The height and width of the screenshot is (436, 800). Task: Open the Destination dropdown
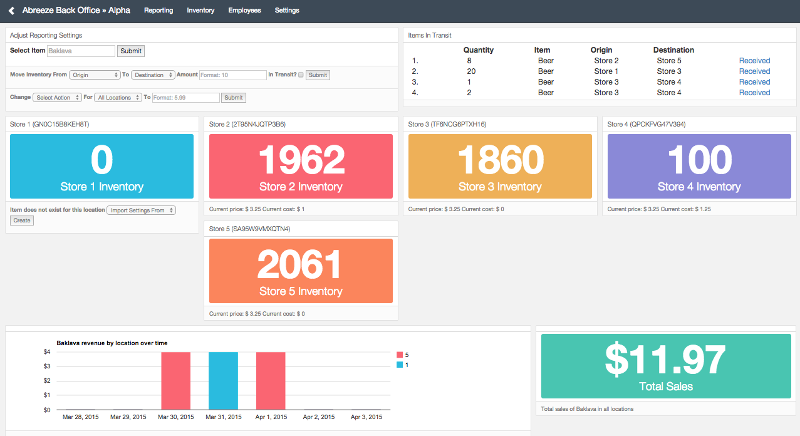click(x=153, y=75)
